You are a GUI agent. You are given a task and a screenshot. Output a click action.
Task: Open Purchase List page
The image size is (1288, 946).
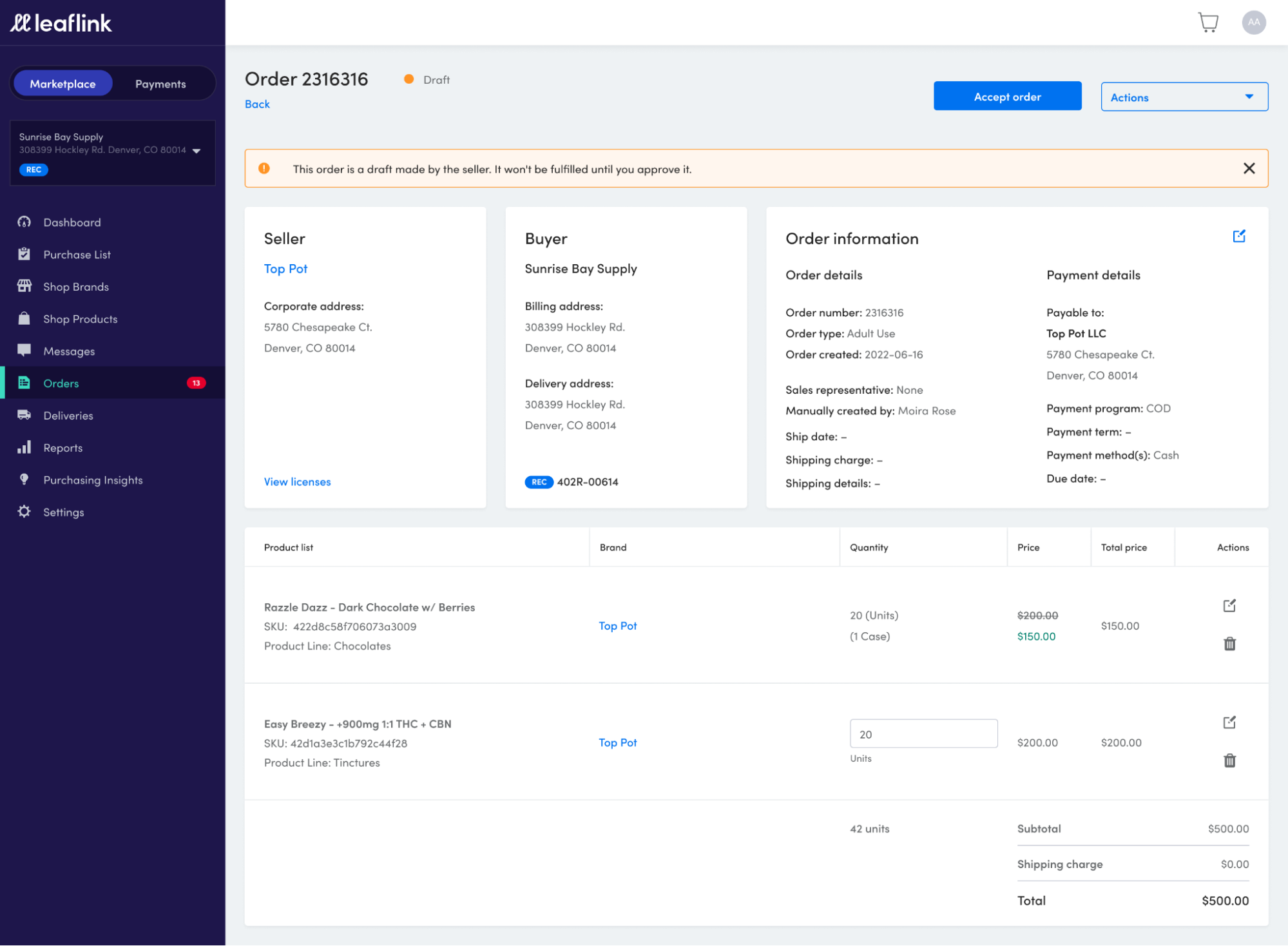(x=77, y=255)
